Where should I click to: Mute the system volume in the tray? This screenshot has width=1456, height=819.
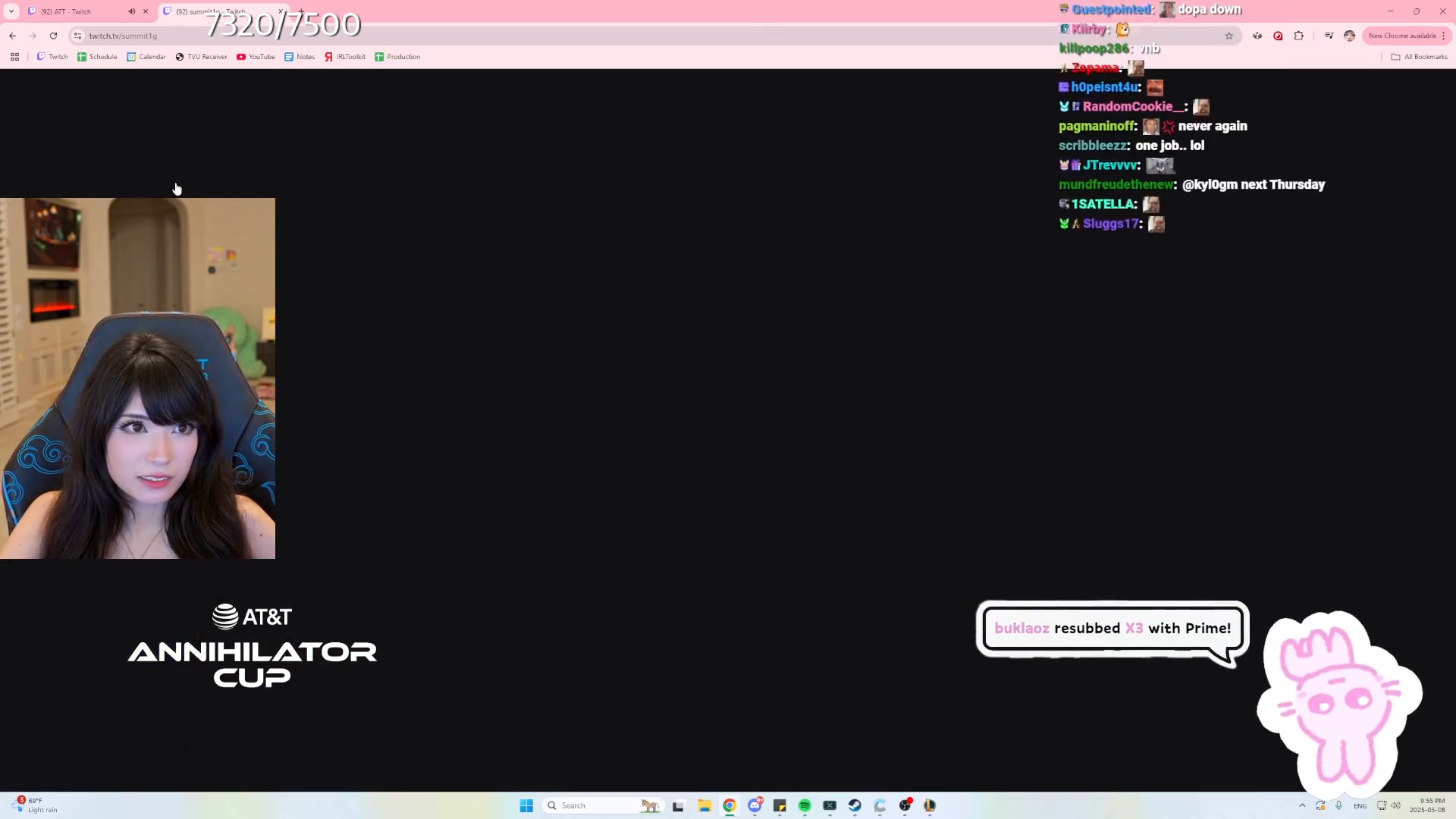point(1395,805)
